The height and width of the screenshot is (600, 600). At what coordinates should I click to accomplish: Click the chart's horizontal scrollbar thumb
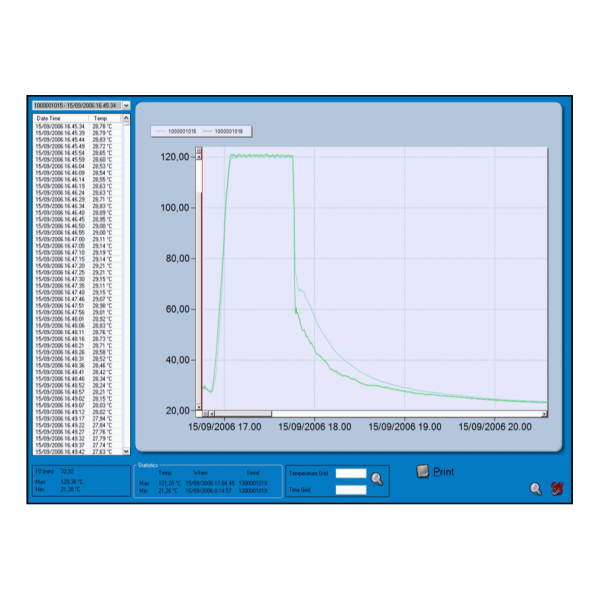point(240,413)
